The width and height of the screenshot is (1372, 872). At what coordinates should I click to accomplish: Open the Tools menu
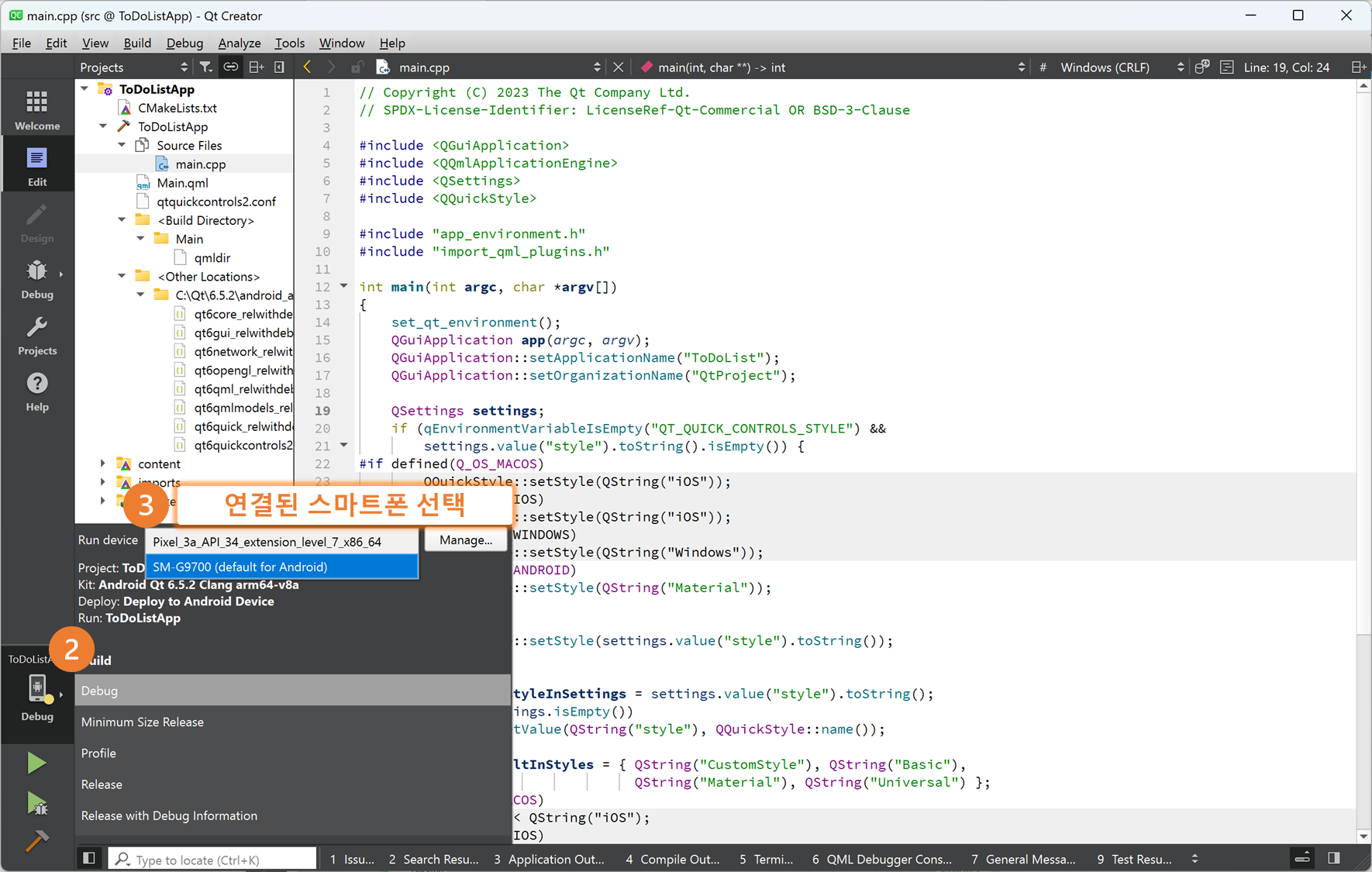pyautogui.click(x=290, y=43)
